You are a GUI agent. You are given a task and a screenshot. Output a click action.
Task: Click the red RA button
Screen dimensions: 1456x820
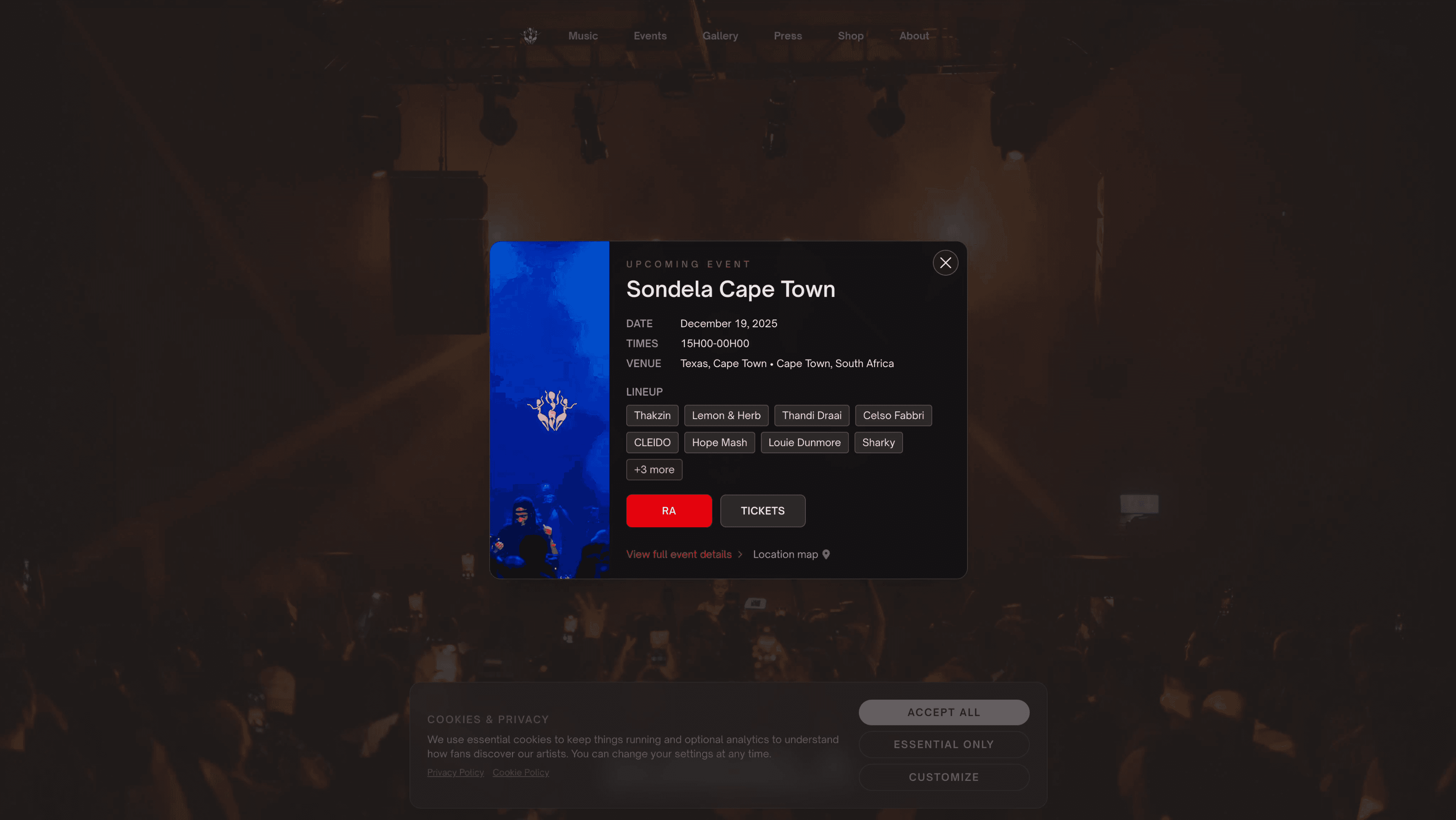tap(669, 511)
